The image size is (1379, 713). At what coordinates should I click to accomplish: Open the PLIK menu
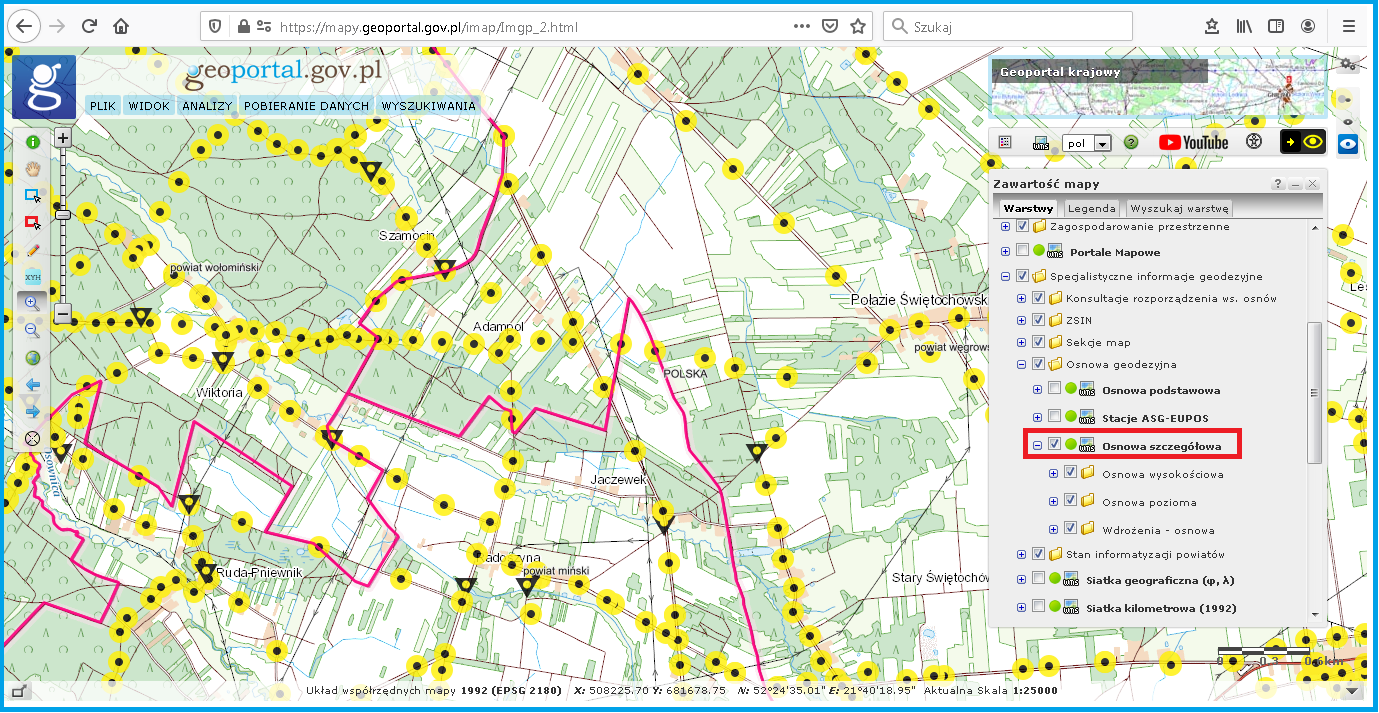pyautogui.click(x=103, y=106)
